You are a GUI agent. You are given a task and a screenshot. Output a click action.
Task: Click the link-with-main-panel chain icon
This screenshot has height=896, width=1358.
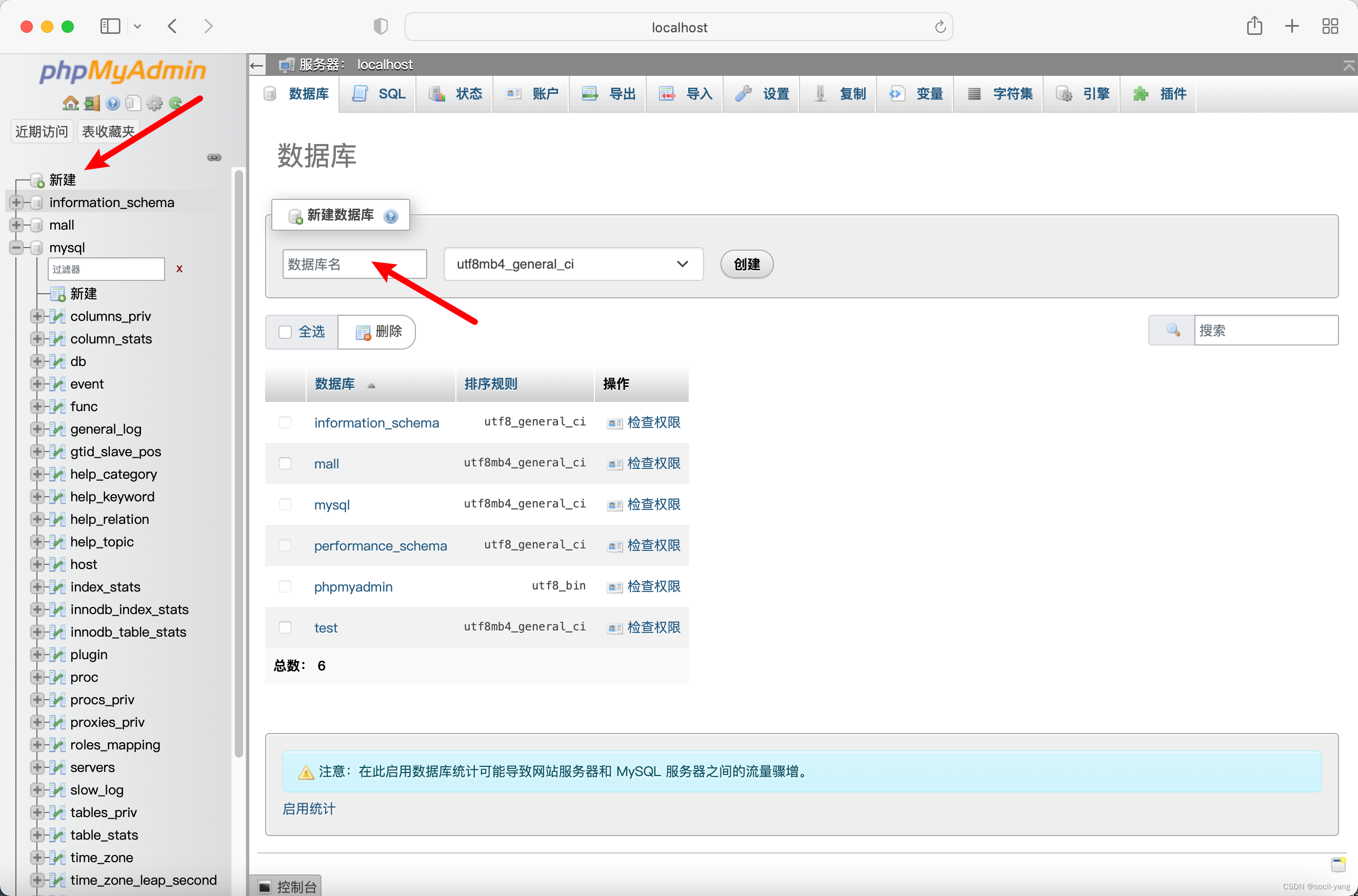214,157
